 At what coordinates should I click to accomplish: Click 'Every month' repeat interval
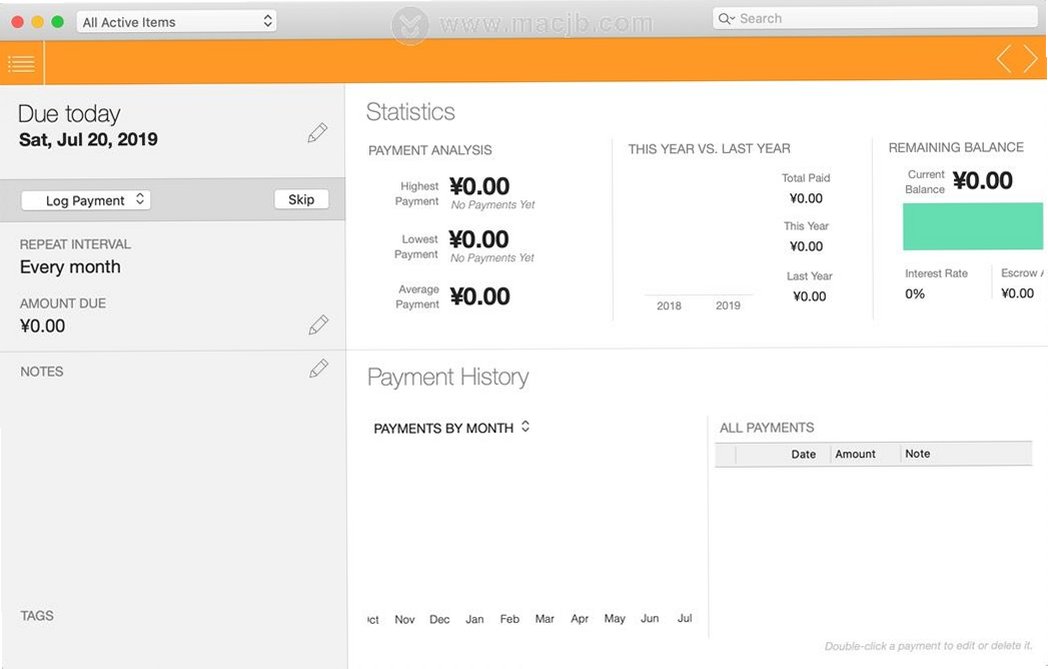click(70, 267)
